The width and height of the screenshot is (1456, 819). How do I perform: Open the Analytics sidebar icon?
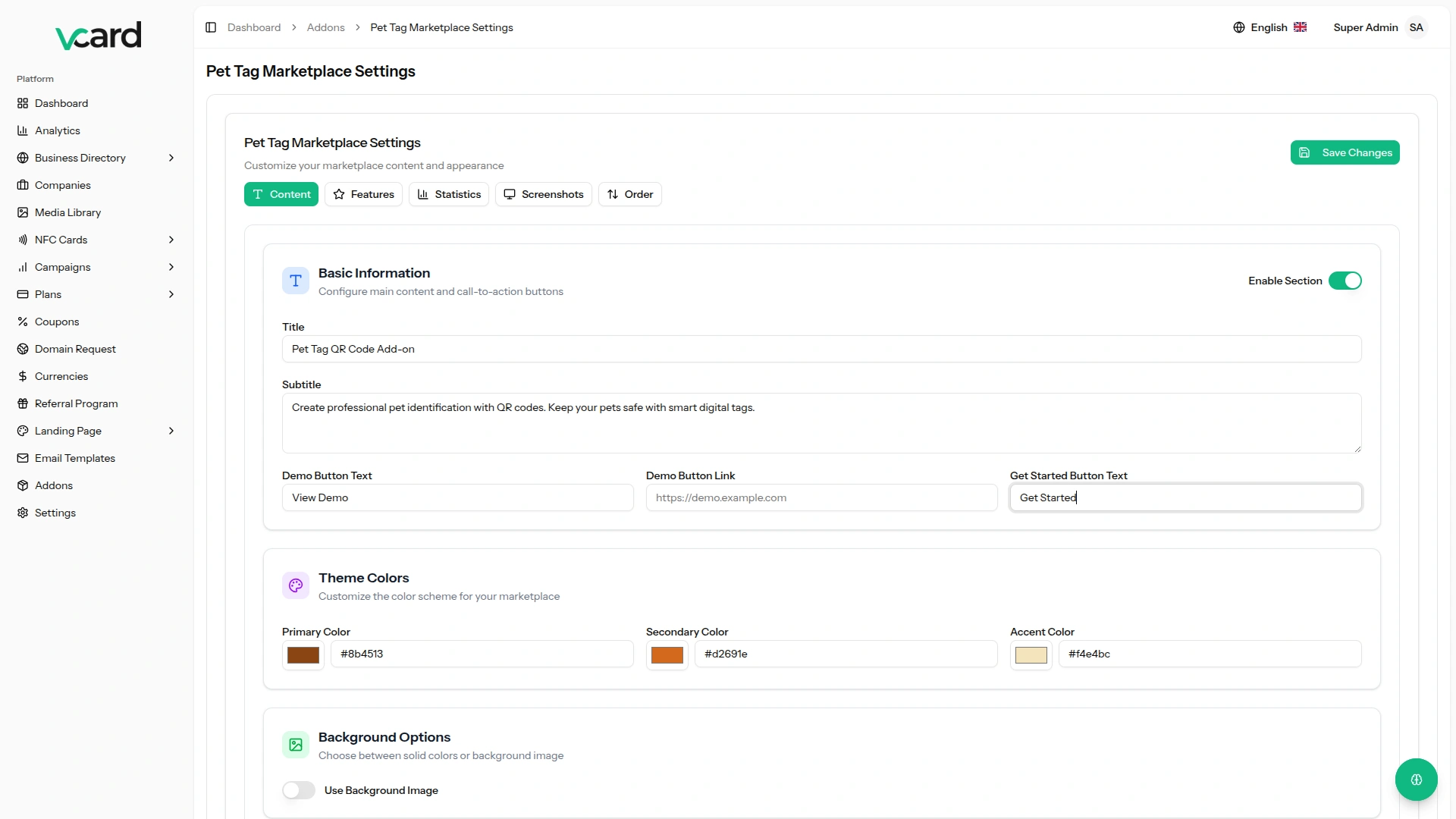[23, 130]
